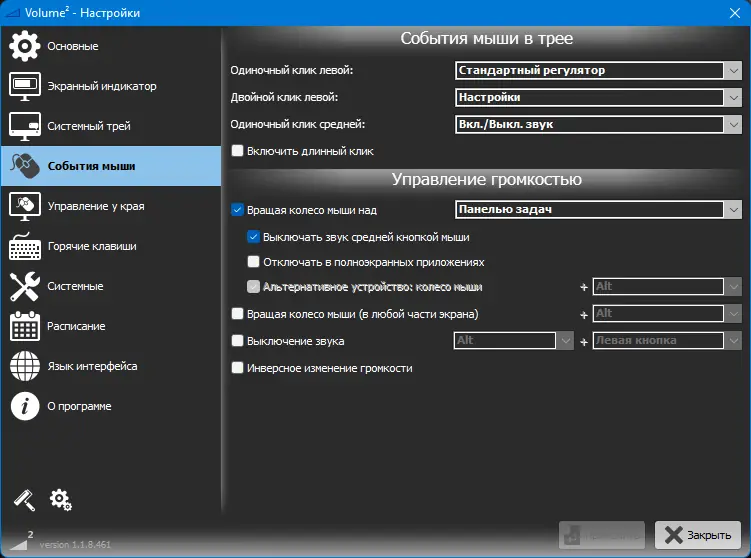Open Alt dropdown for wheel anywhere on screen
Screen dimensions: 751x558
667,314
